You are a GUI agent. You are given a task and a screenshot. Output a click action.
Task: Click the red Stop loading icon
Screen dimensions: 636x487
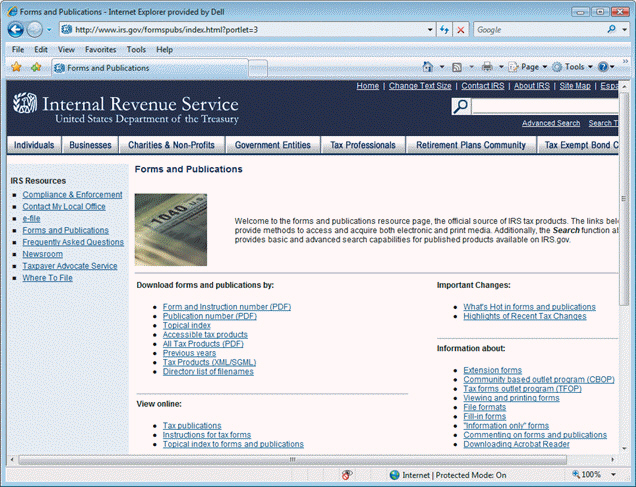tap(461, 30)
